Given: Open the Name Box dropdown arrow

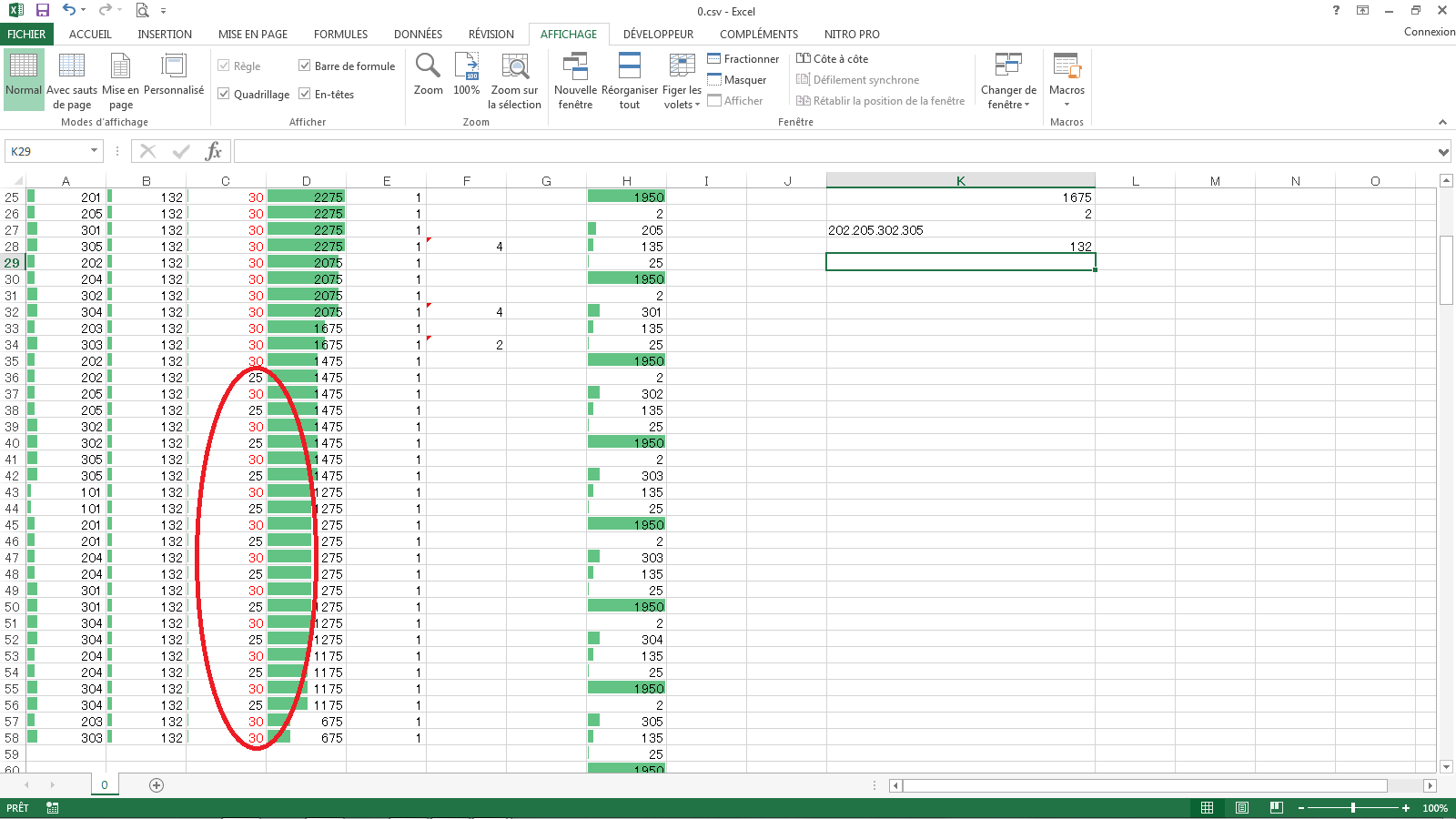Looking at the screenshot, I should pos(94,151).
